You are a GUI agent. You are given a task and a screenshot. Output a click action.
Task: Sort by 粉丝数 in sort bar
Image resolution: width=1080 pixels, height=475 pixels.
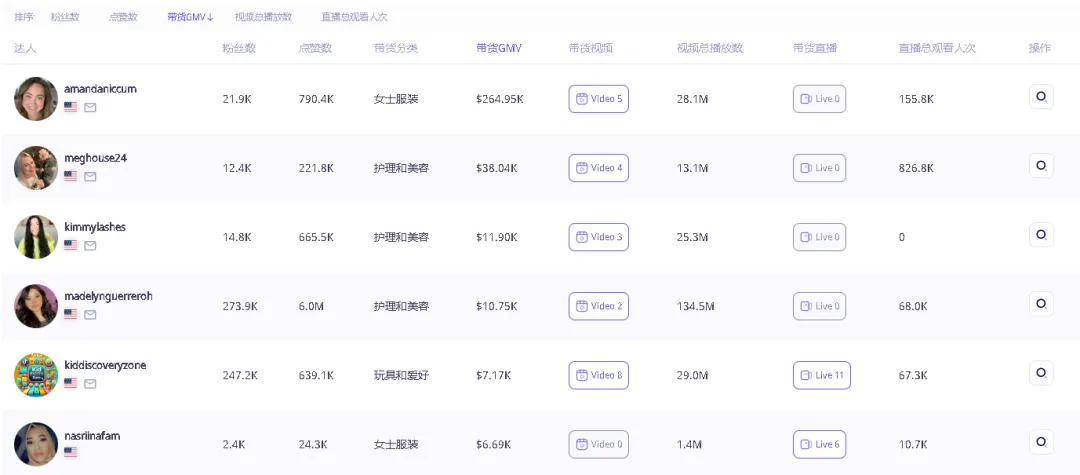point(65,17)
